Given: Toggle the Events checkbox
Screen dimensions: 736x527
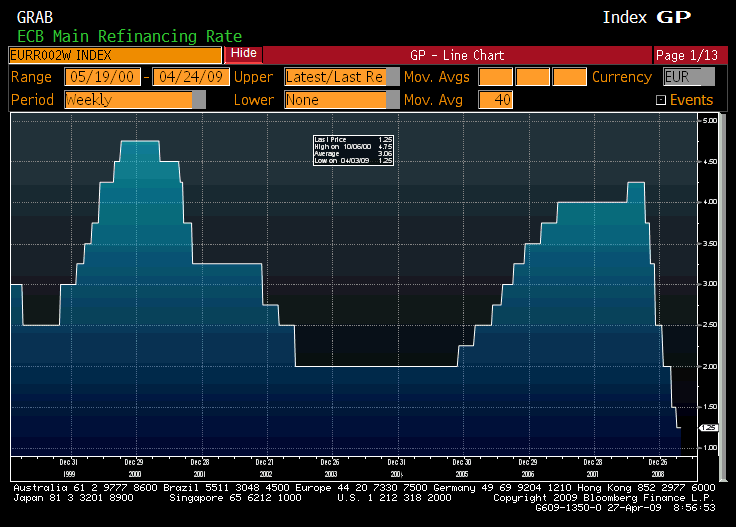Looking at the screenshot, I should [x=661, y=100].
